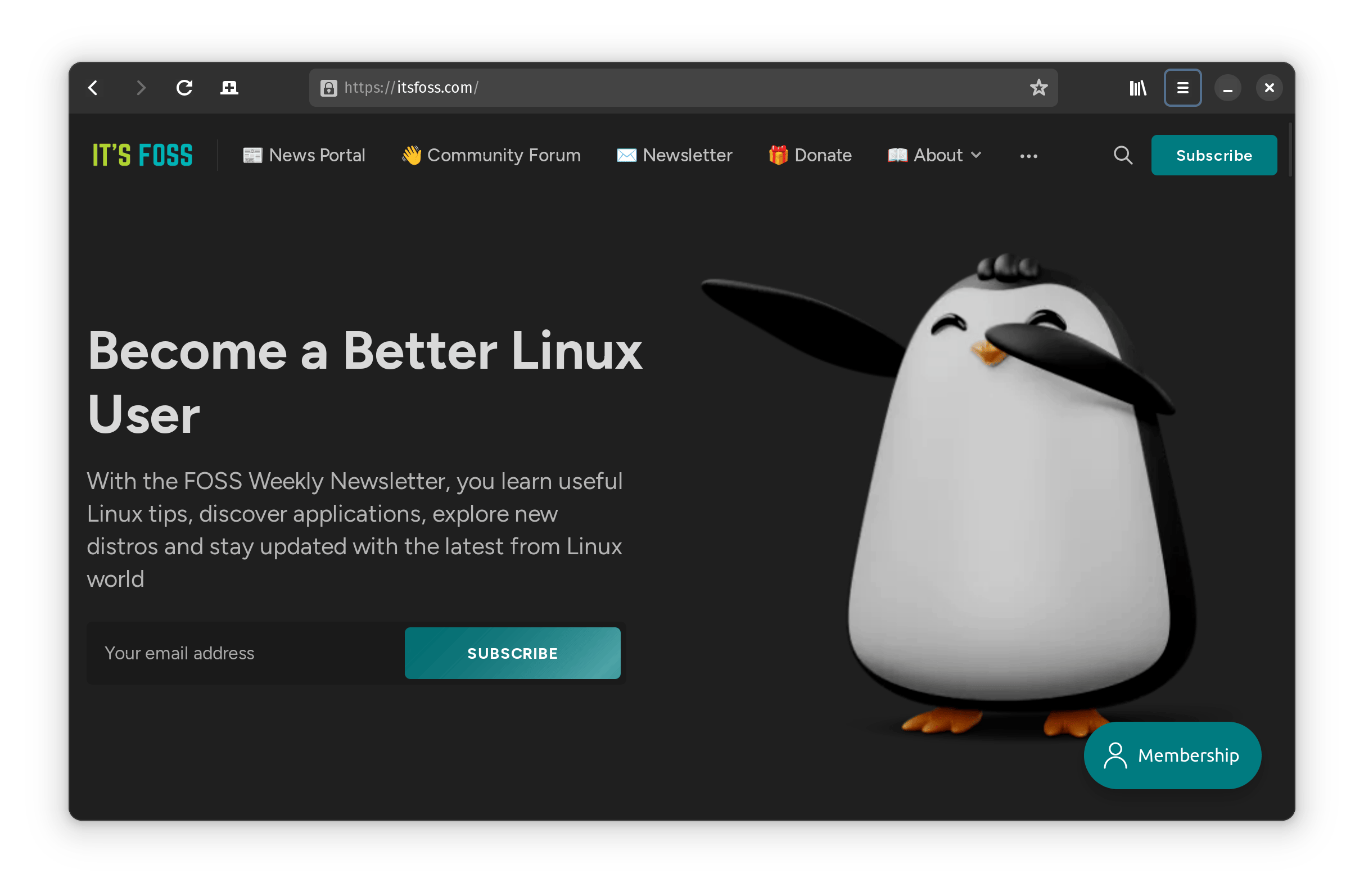The image size is (1364, 896).
Task: Click the forward navigation arrow
Action: [x=141, y=88]
